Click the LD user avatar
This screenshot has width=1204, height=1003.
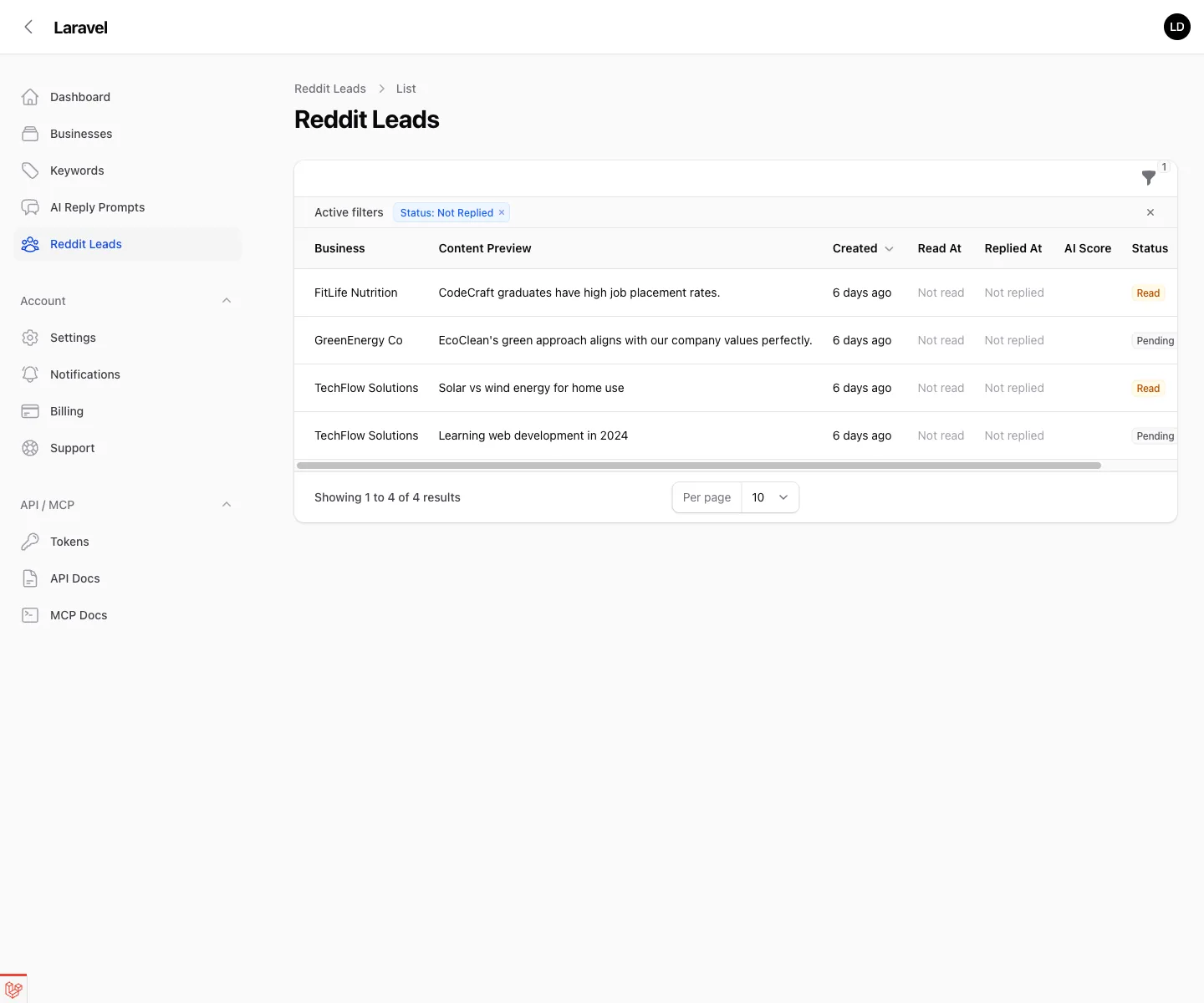(1176, 27)
